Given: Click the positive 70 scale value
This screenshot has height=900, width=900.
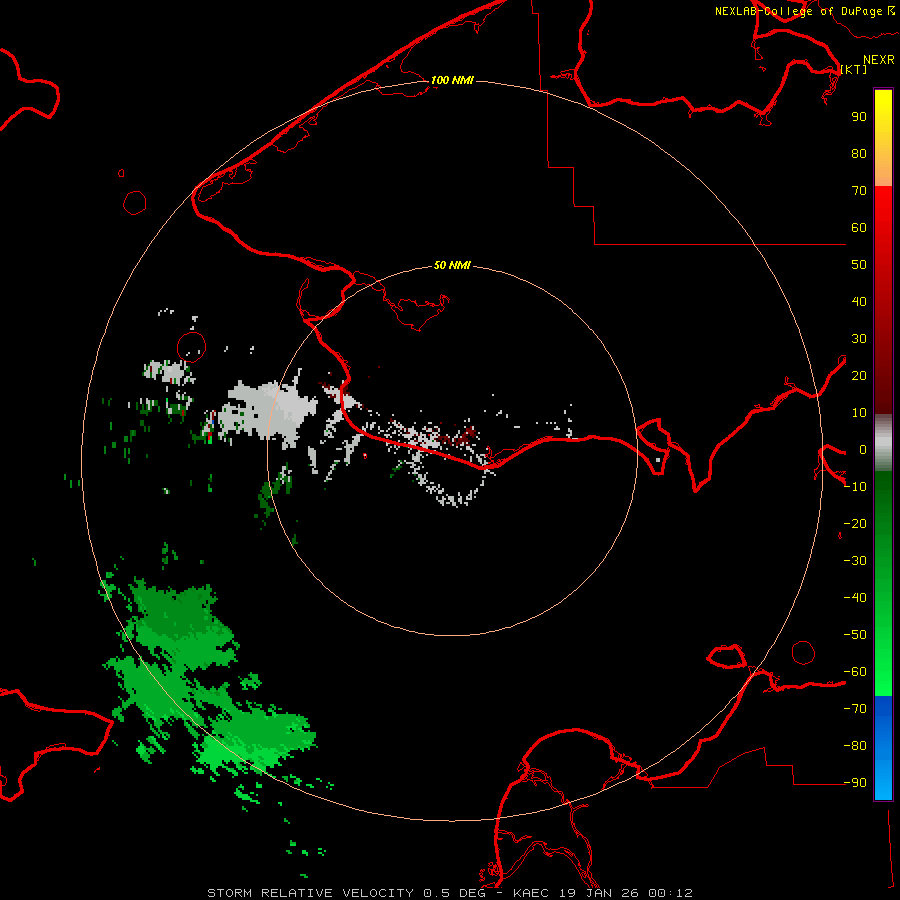Looking at the screenshot, I should 859,191.
